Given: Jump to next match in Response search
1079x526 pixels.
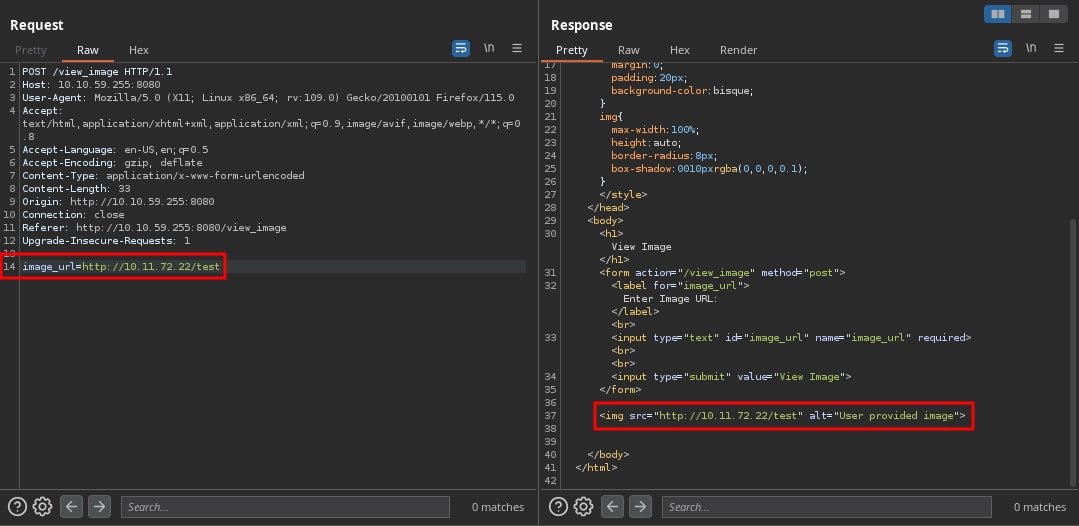Looking at the screenshot, I should [x=640, y=507].
